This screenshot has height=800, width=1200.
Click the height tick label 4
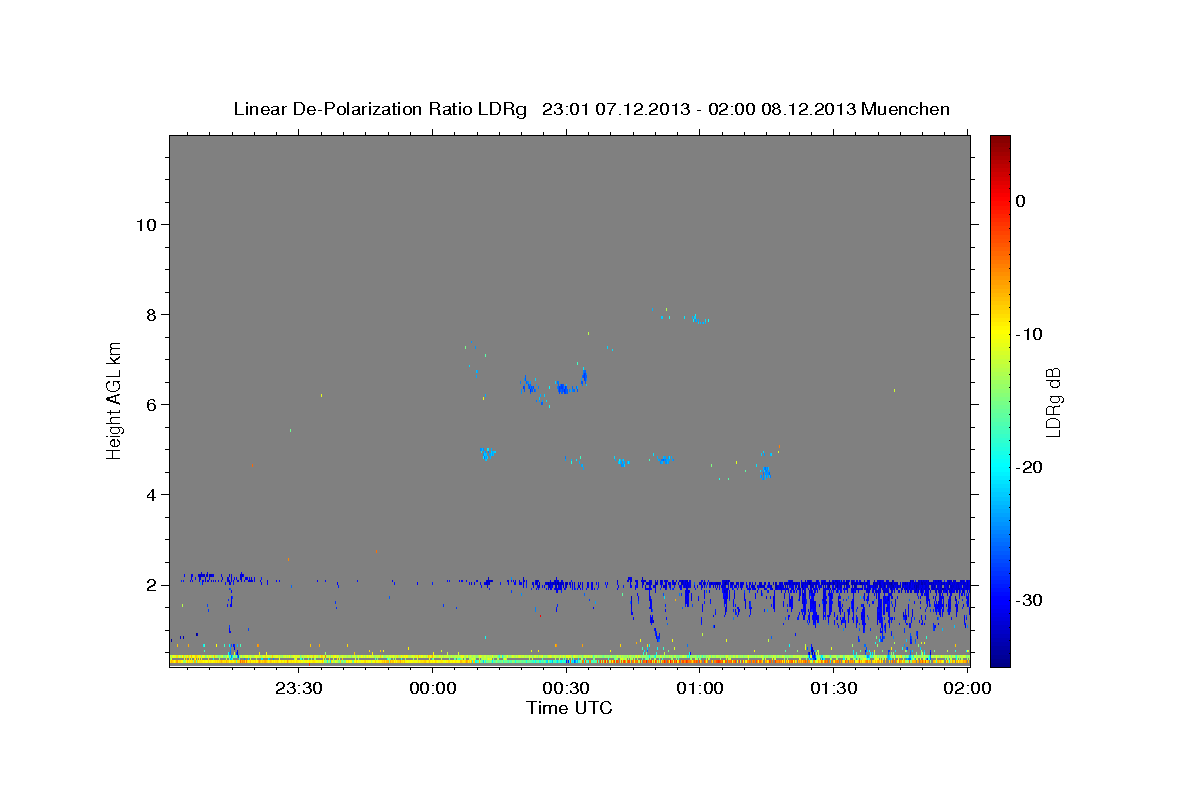click(150, 494)
